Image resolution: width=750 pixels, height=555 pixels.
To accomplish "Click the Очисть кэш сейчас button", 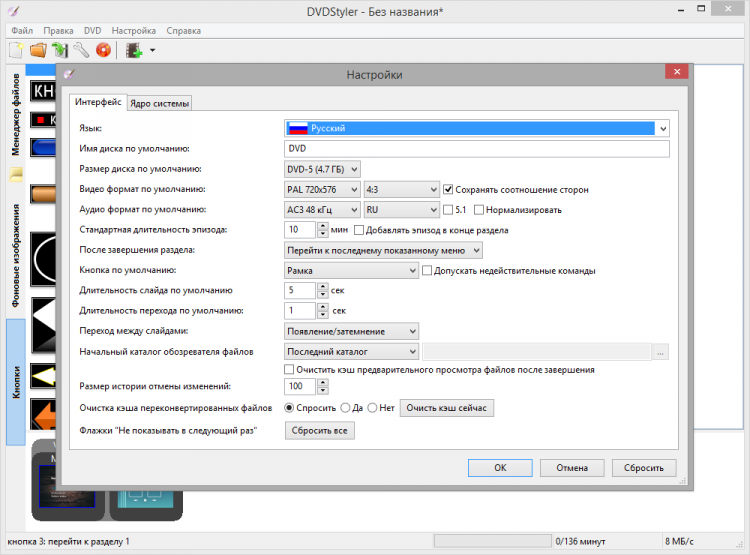I will [x=446, y=408].
